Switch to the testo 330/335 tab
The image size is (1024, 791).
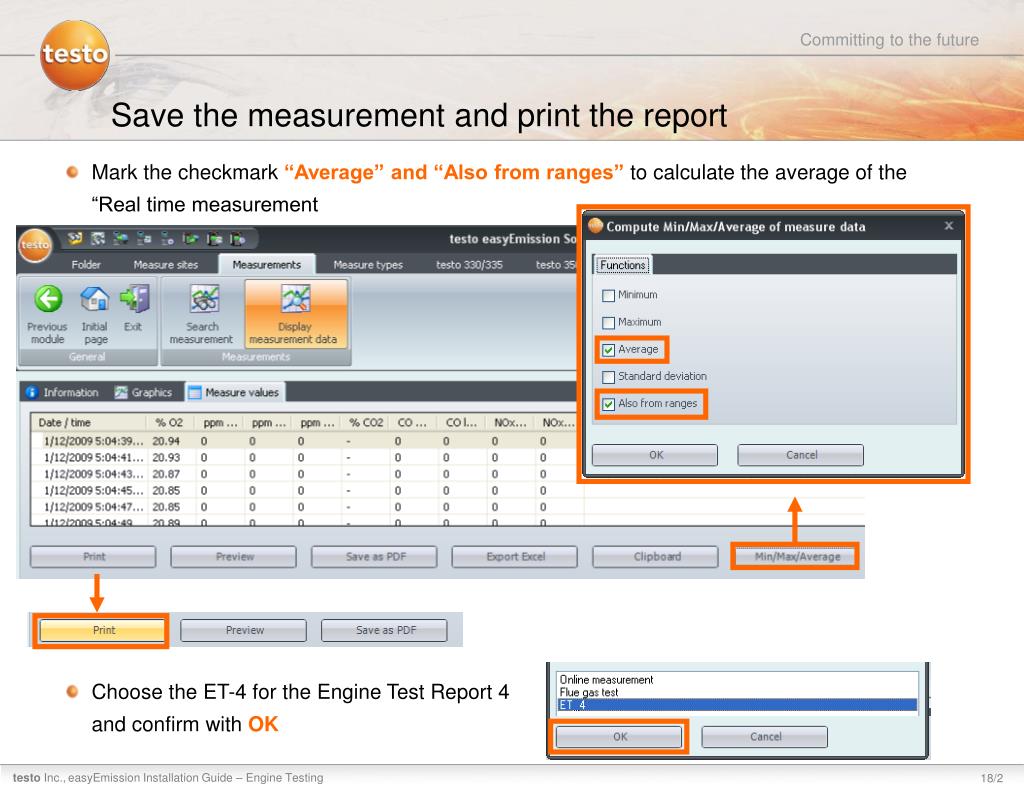pyautogui.click(x=470, y=265)
